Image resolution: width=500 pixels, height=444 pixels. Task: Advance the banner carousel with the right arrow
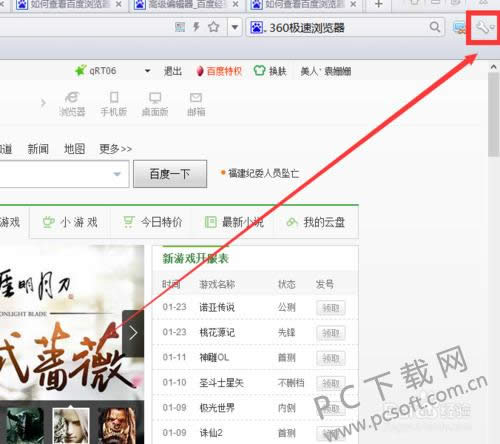tap(133, 333)
